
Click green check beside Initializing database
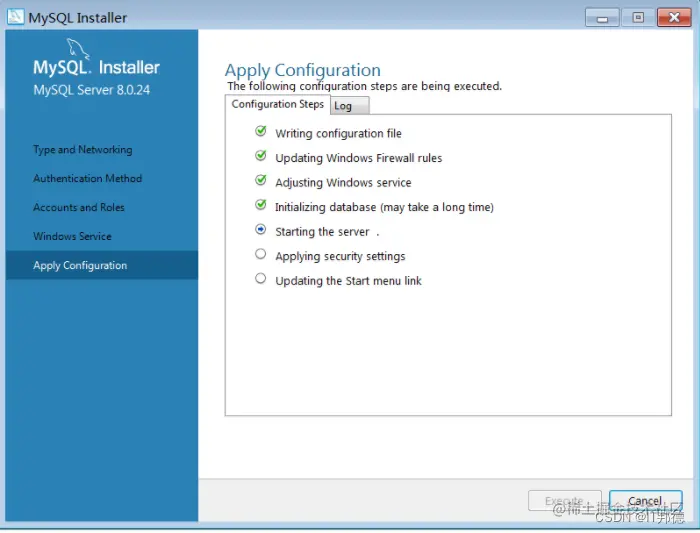tap(261, 204)
